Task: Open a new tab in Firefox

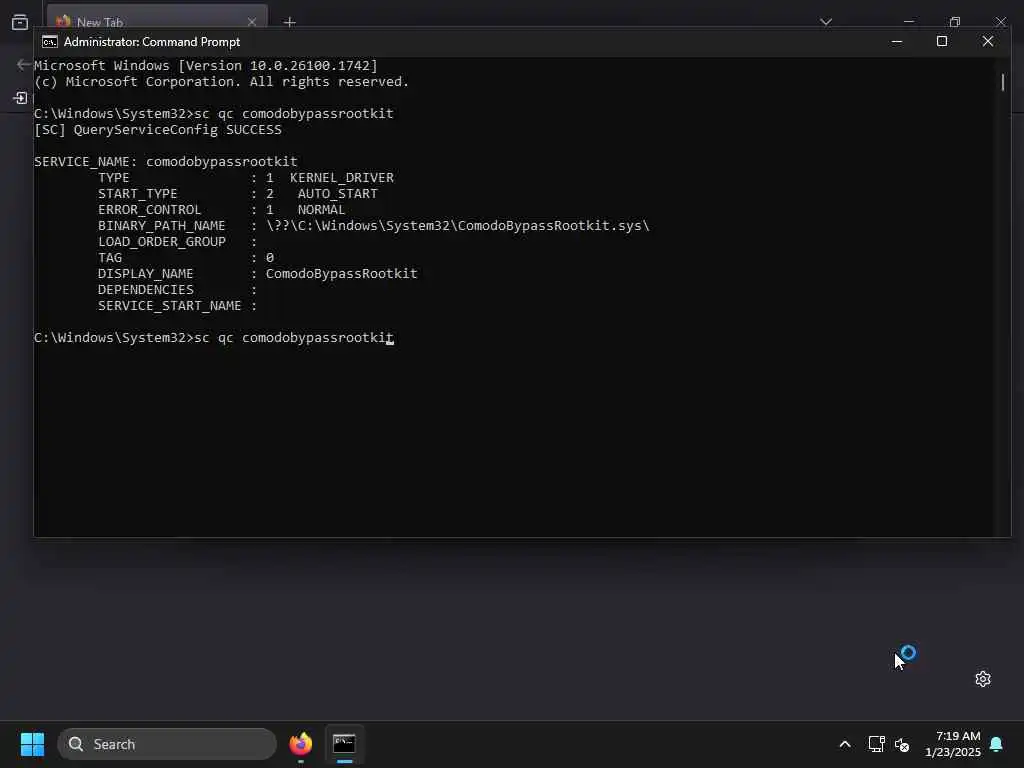Action: coord(290,22)
